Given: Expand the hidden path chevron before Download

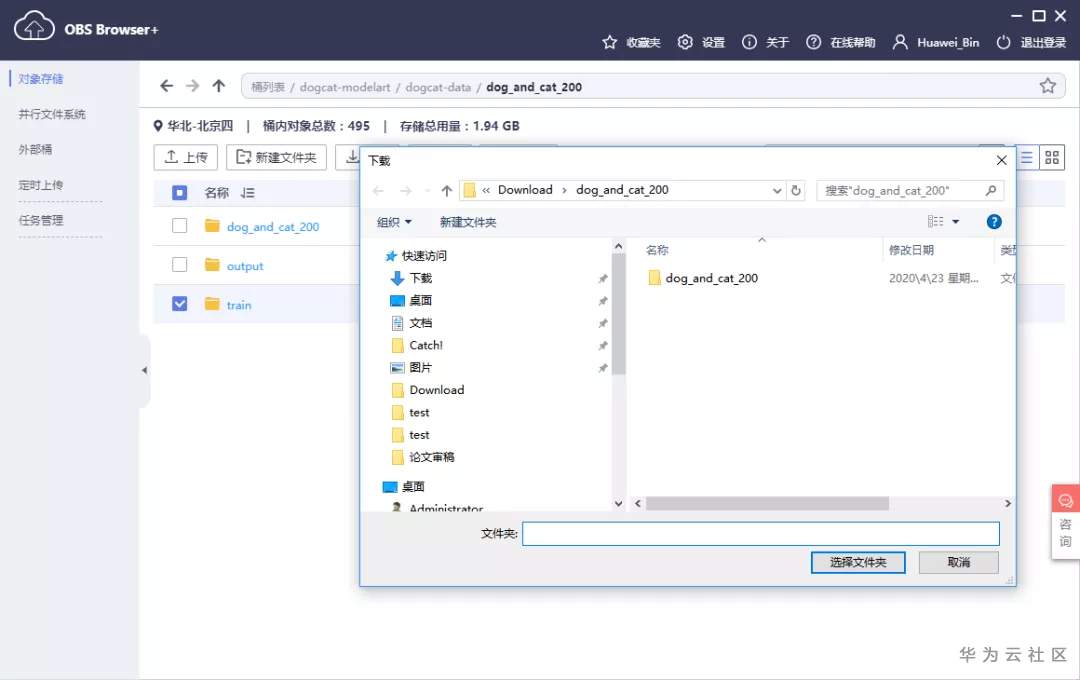Looking at the screenshot, I should 486,190.
